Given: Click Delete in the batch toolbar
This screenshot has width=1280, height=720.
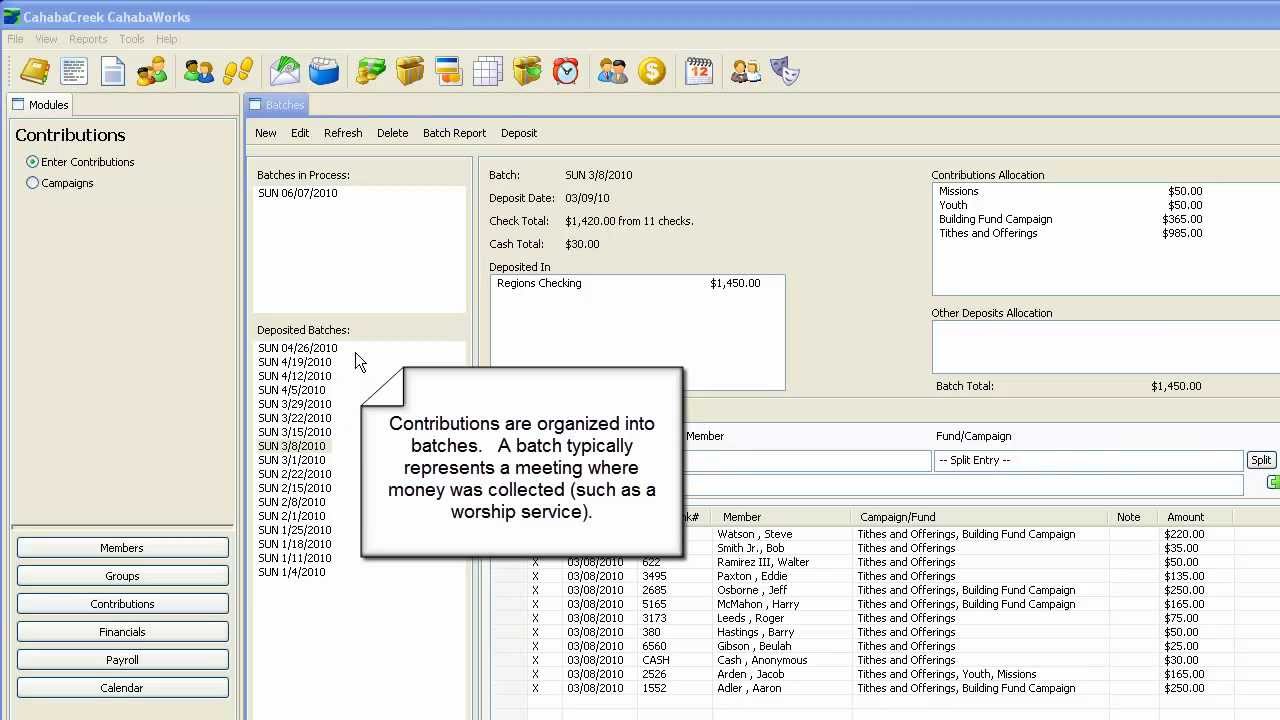Looking at the screenshot, I should coord(393,133).
